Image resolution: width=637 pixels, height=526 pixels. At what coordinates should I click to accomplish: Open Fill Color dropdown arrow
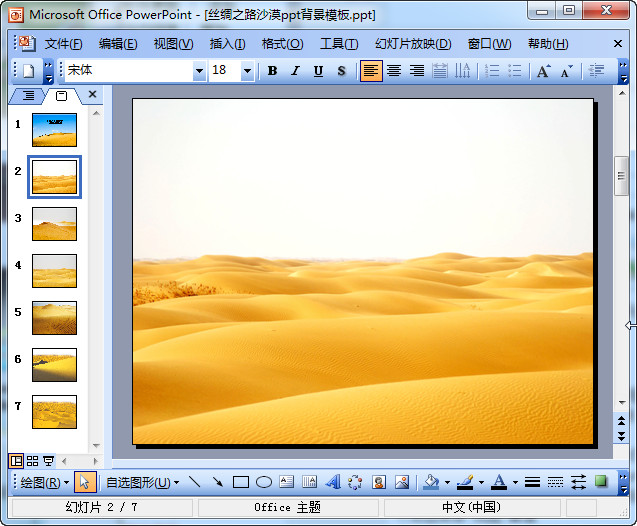(447, 483)
